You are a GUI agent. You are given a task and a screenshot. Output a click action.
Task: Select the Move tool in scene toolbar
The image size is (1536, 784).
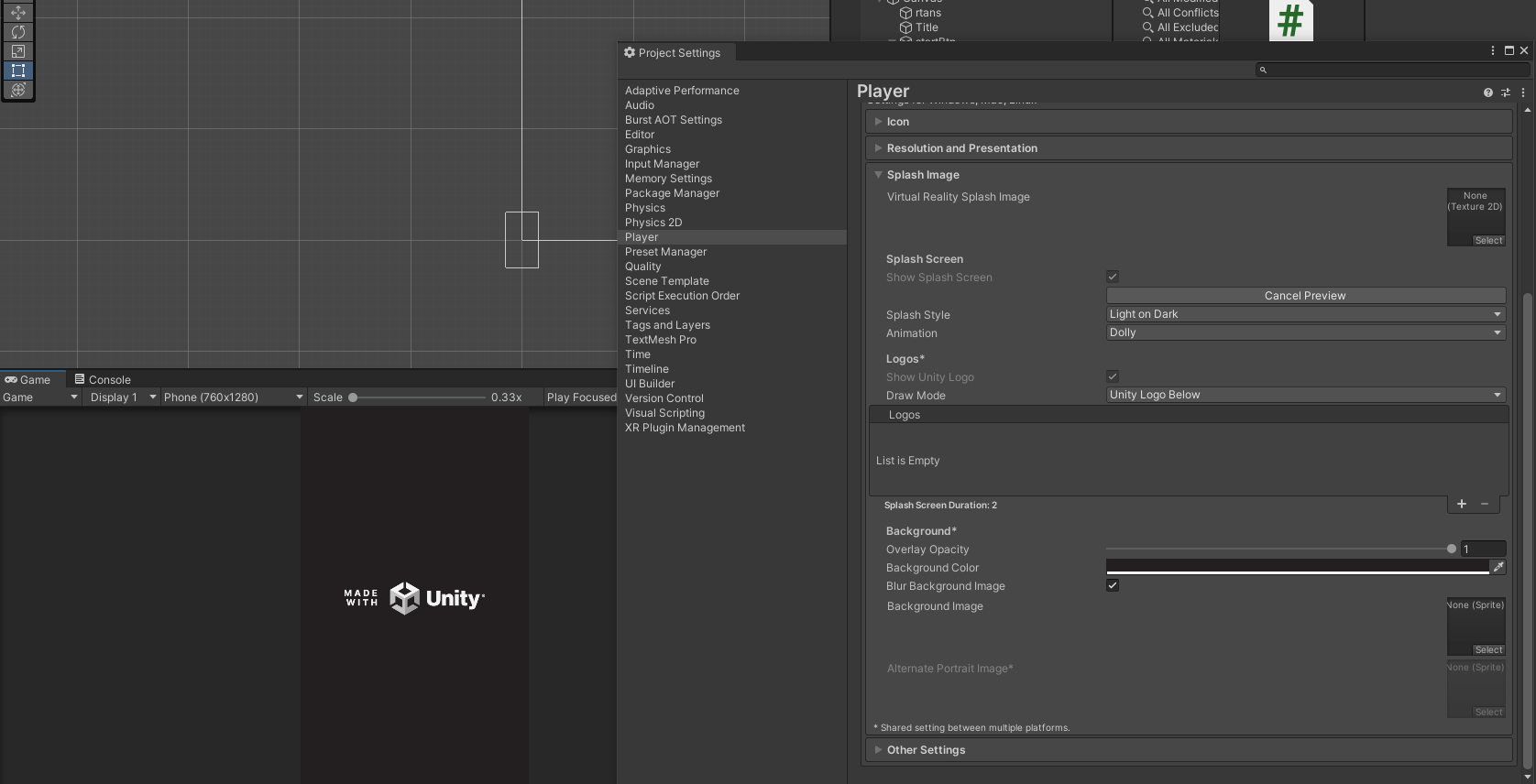pyautogui.click(x=17, y=13)
